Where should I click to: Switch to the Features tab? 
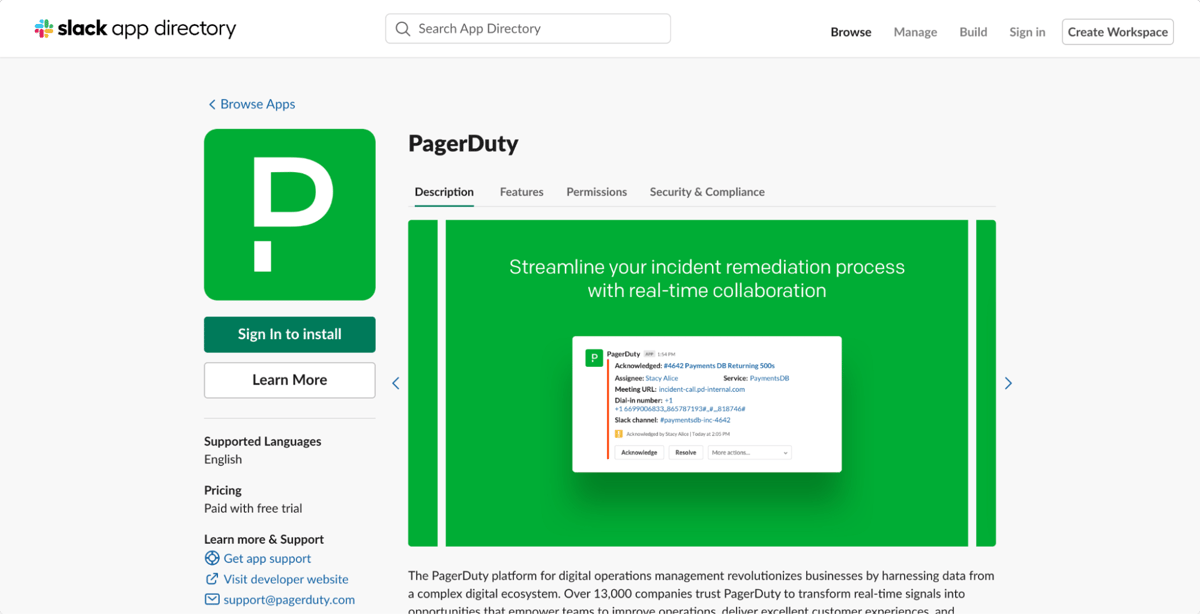click(522, 192)
